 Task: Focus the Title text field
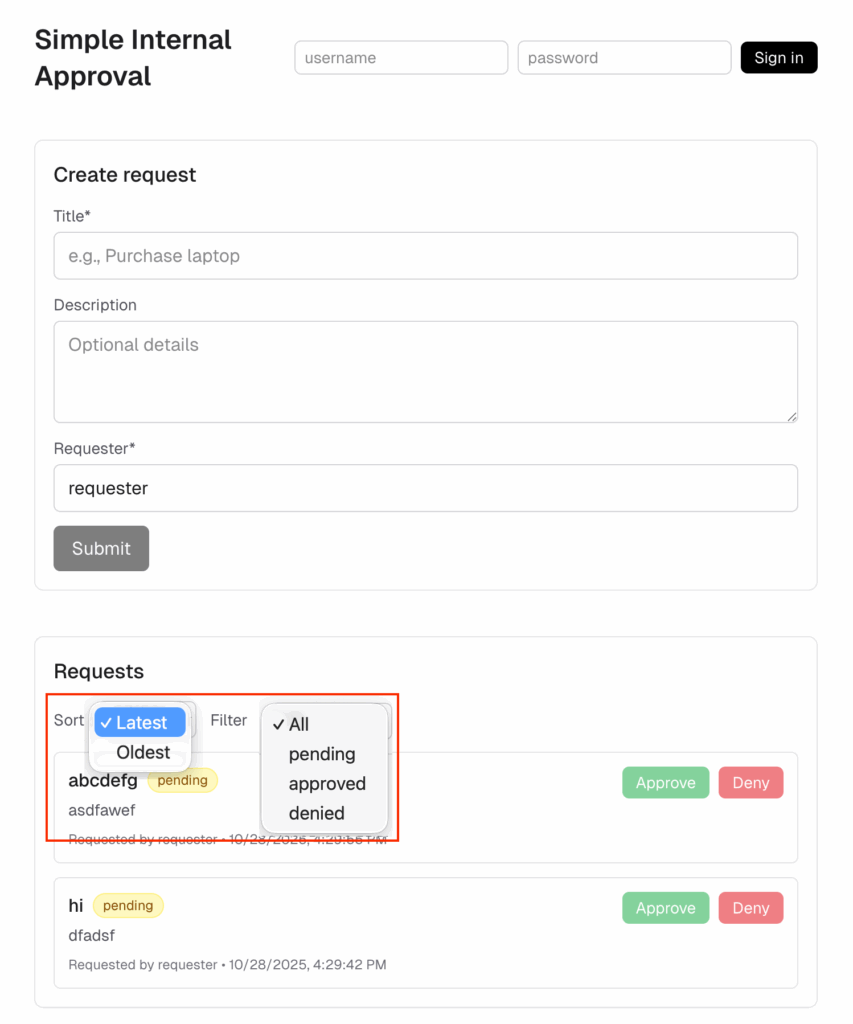point(425,256)
